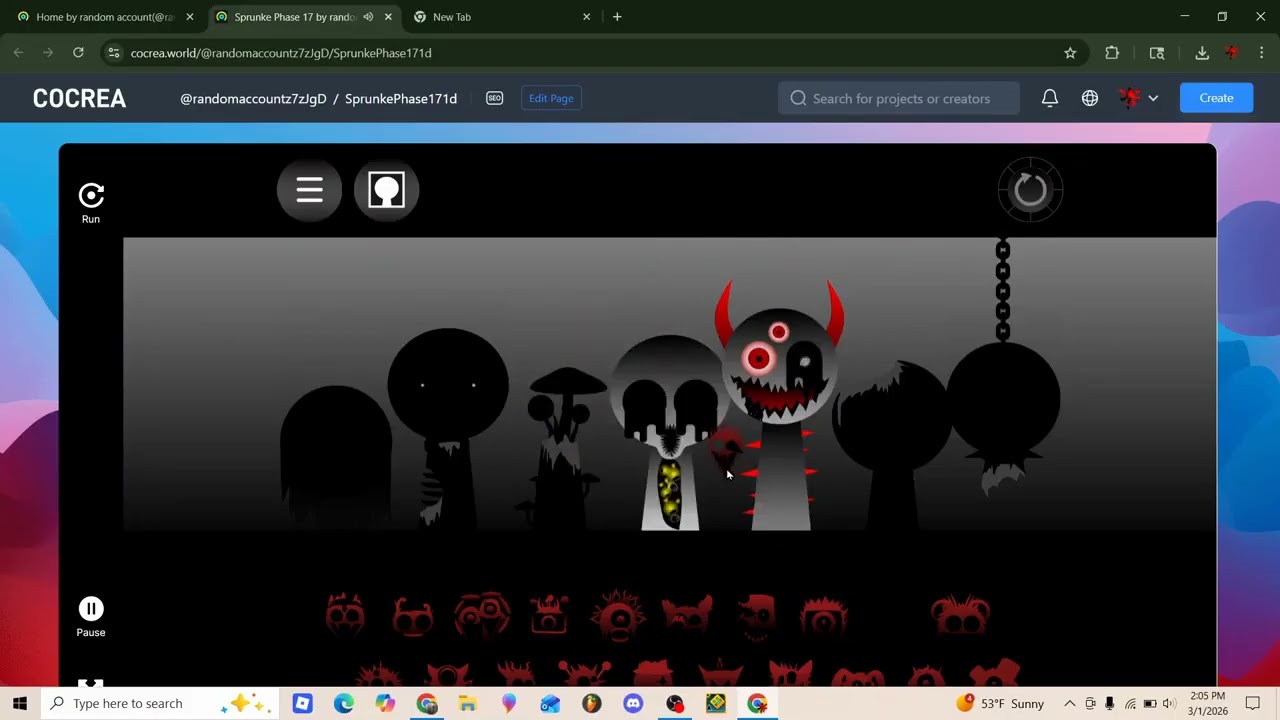This screenshot has width=1280, height=720.
Task: Open a new browser tab
Action: (x=617, y=17)
